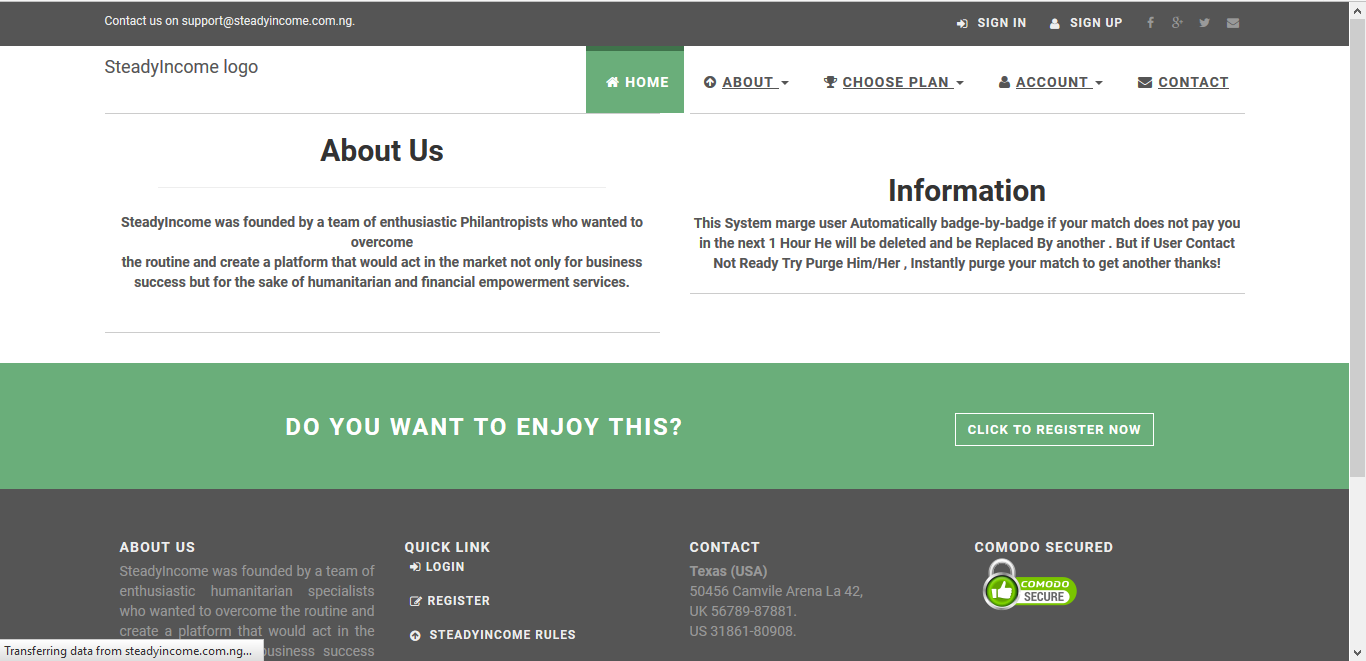
Task: Open the REGISTER quick link in footer
Action: pyautogui.click(x=450, y=601)
